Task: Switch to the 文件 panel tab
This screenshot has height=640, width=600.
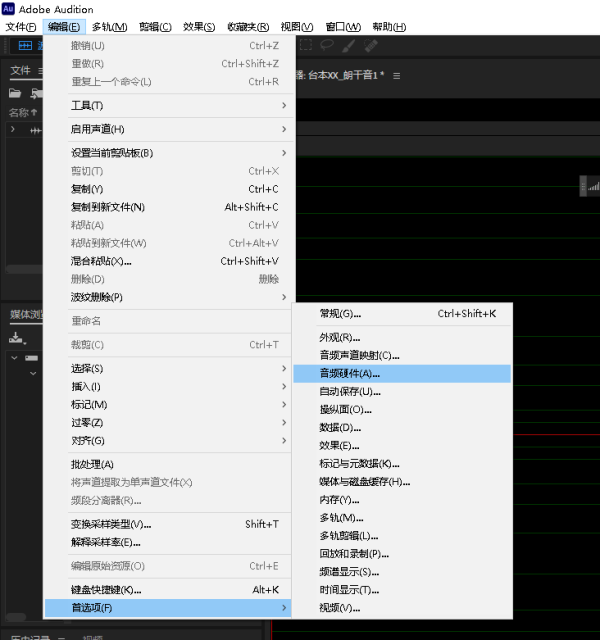Action: 20,71
